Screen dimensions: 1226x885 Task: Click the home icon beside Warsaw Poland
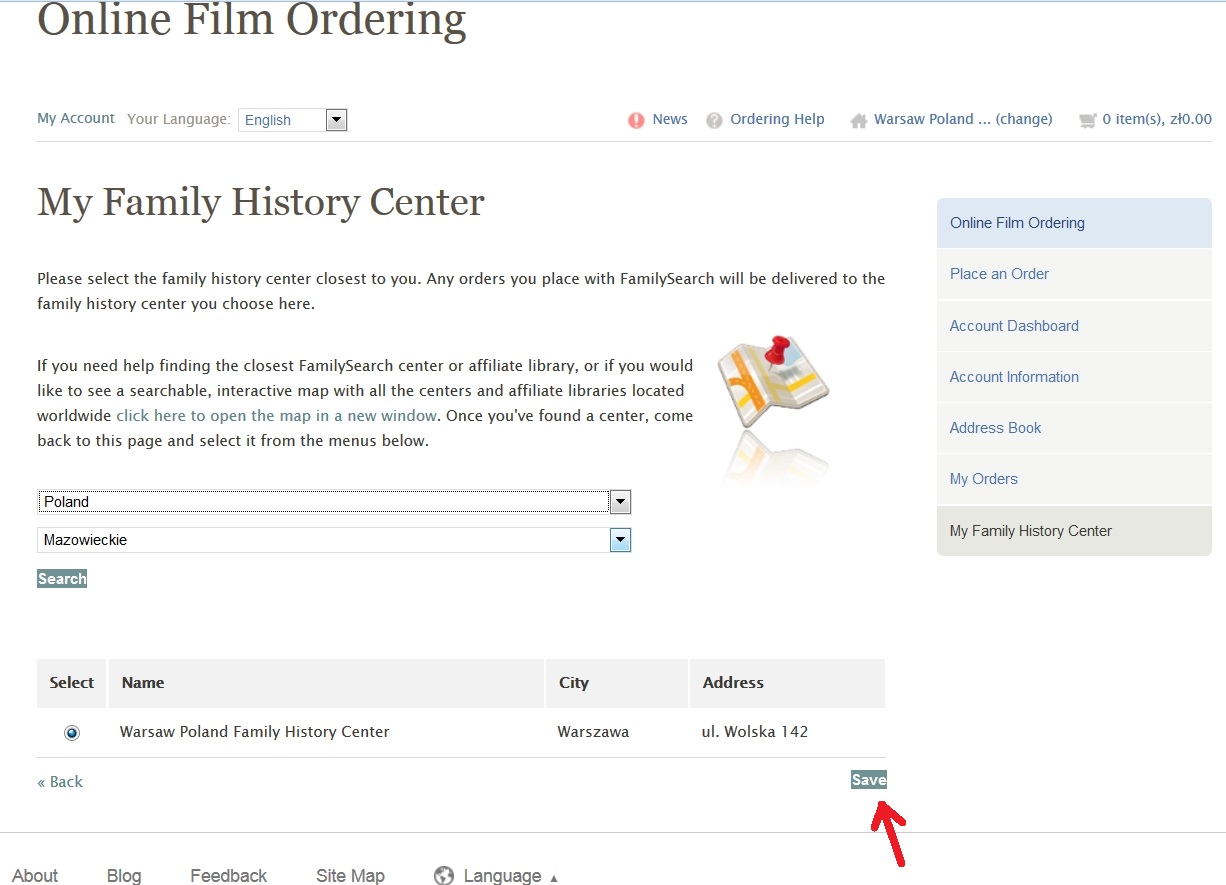858,121
